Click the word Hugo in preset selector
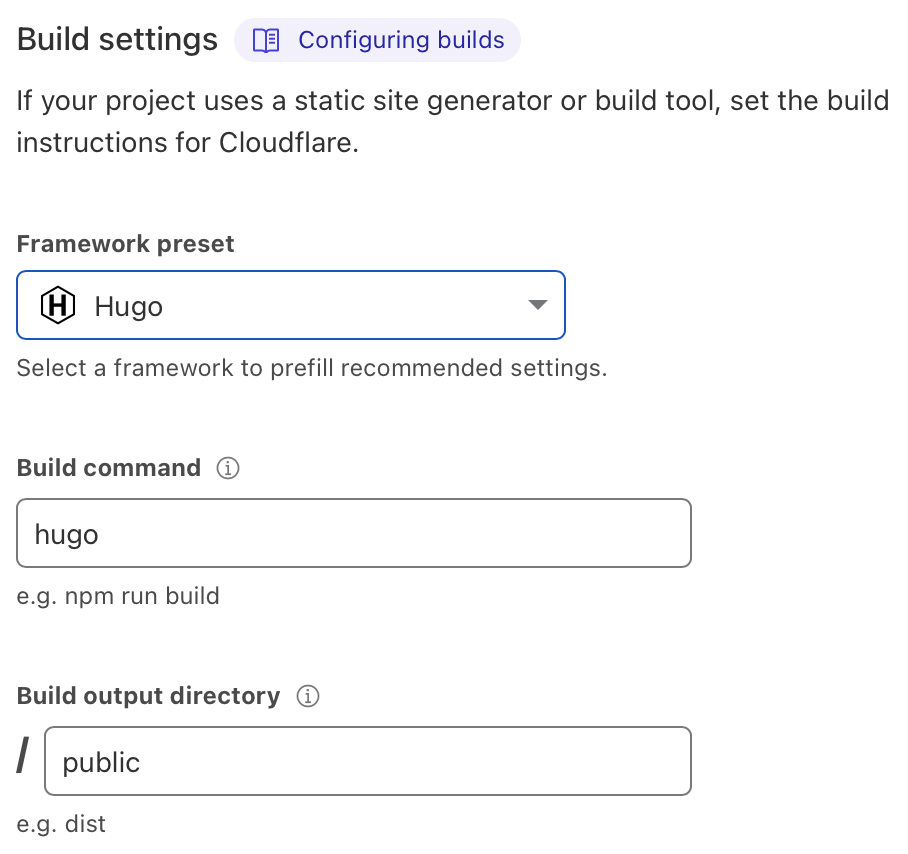Screen dimensions: 908x854 (x=129, y=306)
